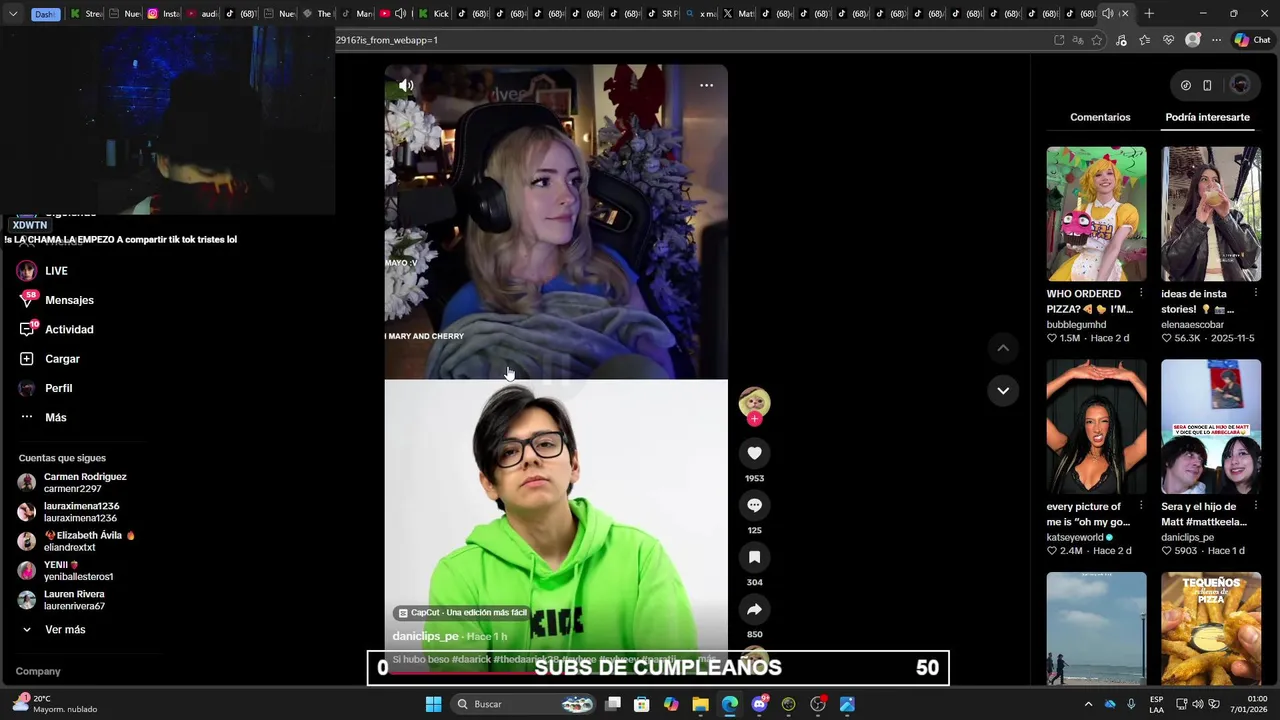Click the open-in-app icon in the address bar
1280x720 pixels.
tap(1059, 40)
